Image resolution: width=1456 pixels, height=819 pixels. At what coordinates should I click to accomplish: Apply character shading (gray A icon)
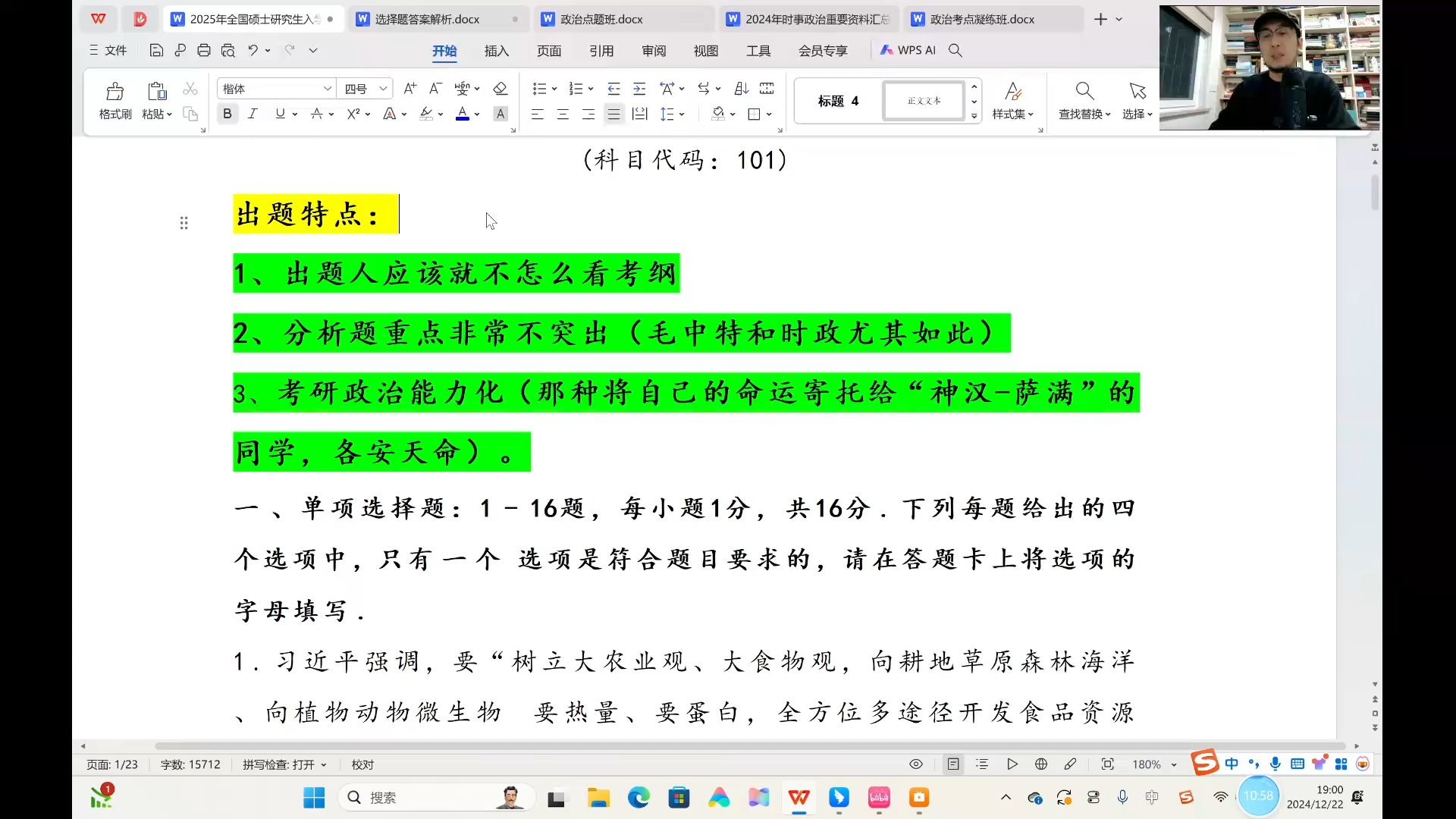tap(500, 114)
